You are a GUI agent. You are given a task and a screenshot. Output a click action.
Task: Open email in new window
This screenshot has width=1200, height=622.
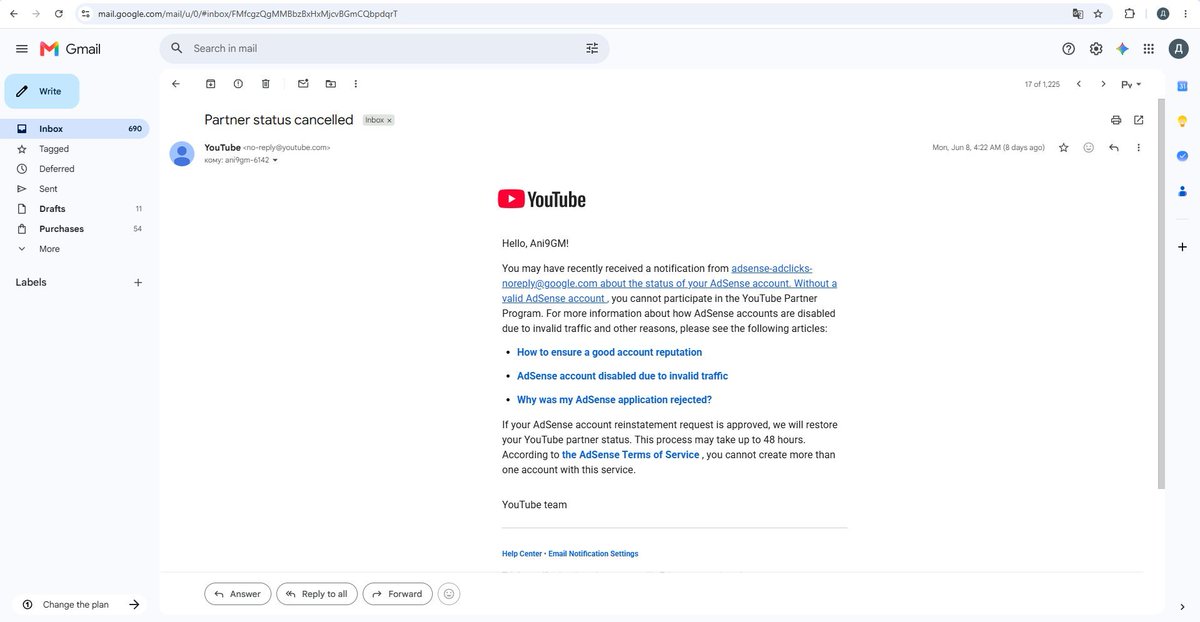click(x=1138, y=120)
